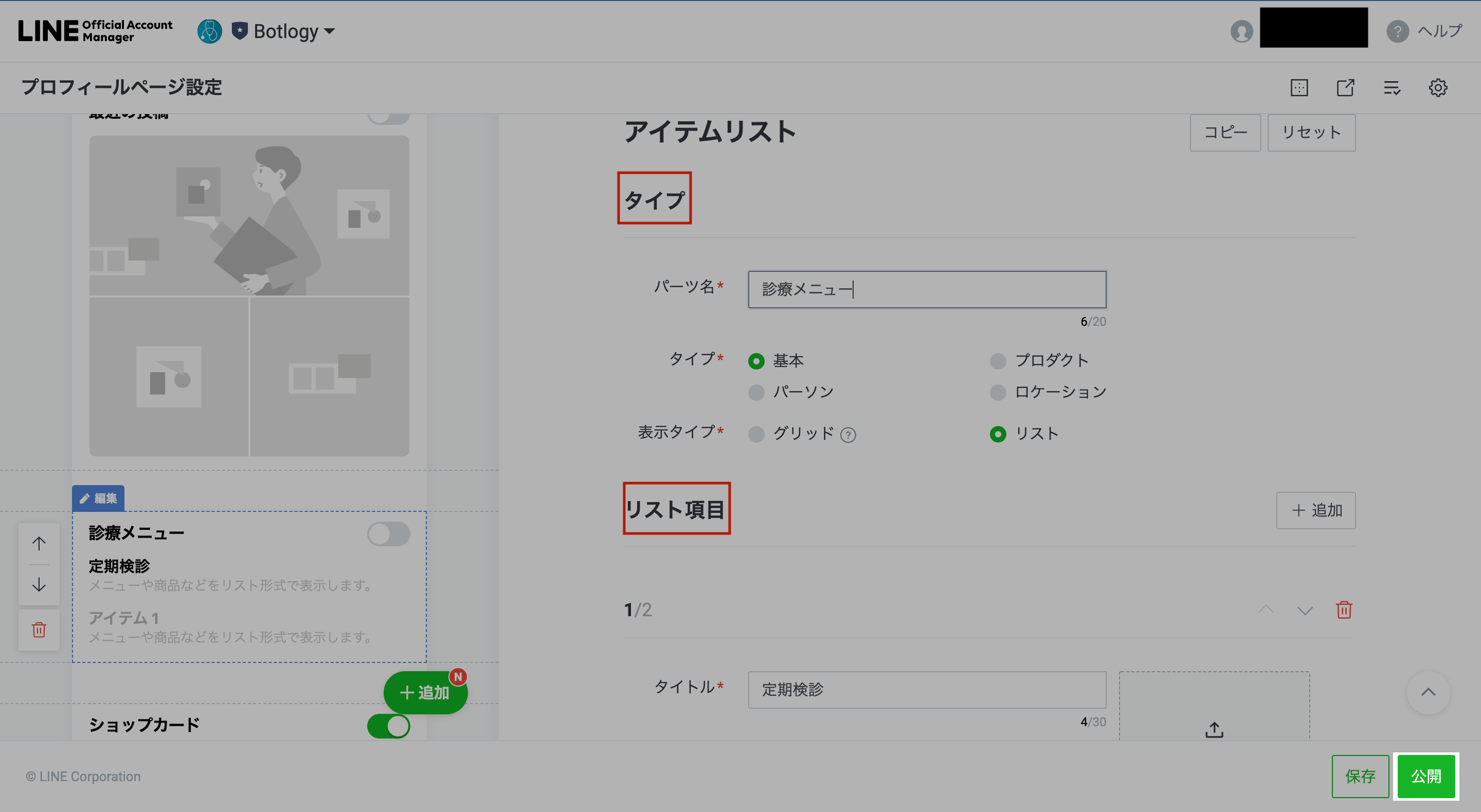
Task: Move 診療メニュー section up with arrow
Action: click(39, 543)
